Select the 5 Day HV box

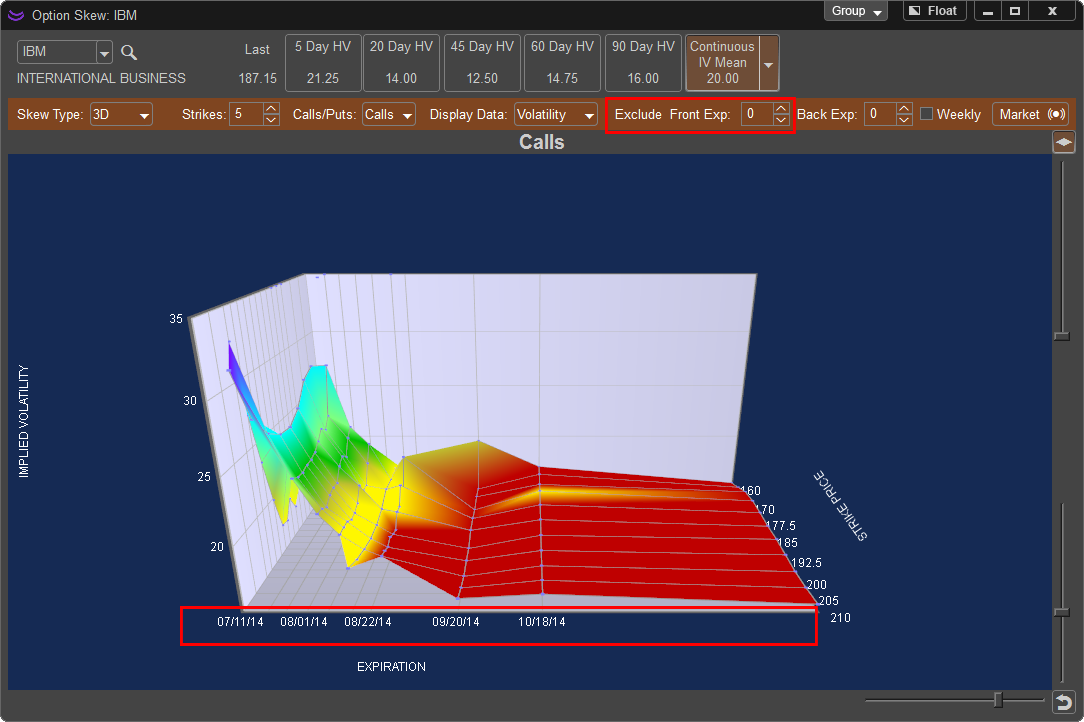323,63
